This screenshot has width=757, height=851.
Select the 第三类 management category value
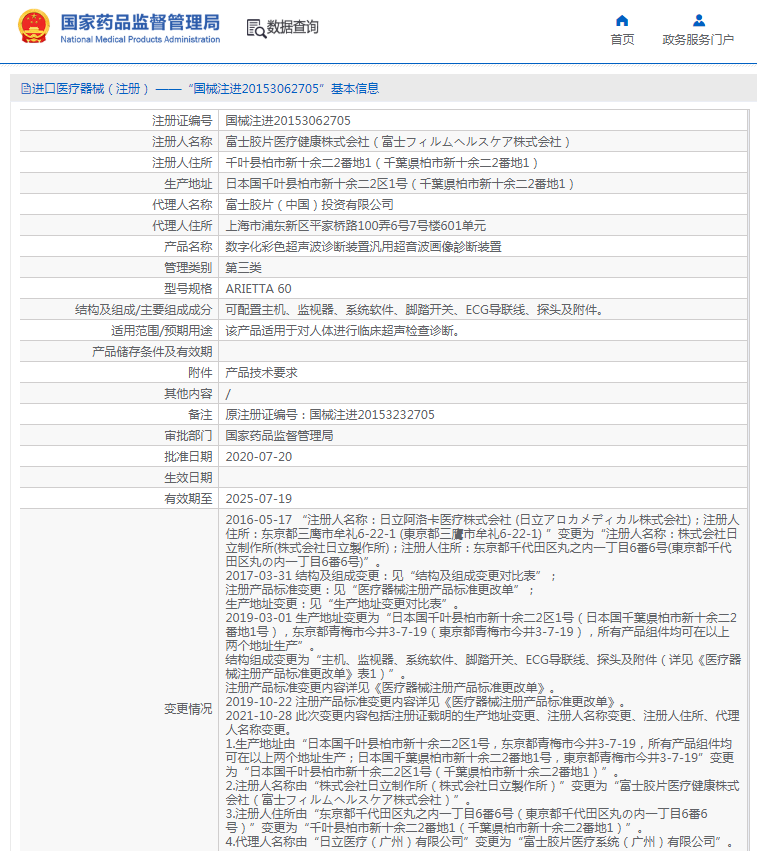(244, 268)
